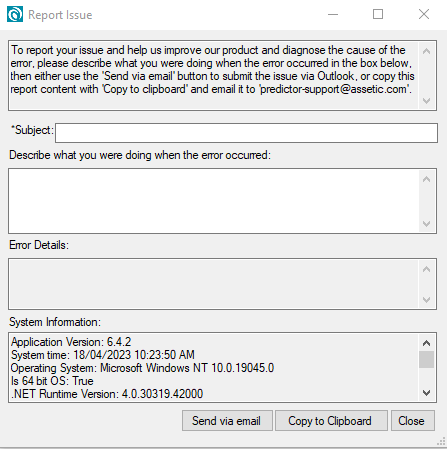
Task: Maximize the Report Issue dialog
Action: pos(378,14)
